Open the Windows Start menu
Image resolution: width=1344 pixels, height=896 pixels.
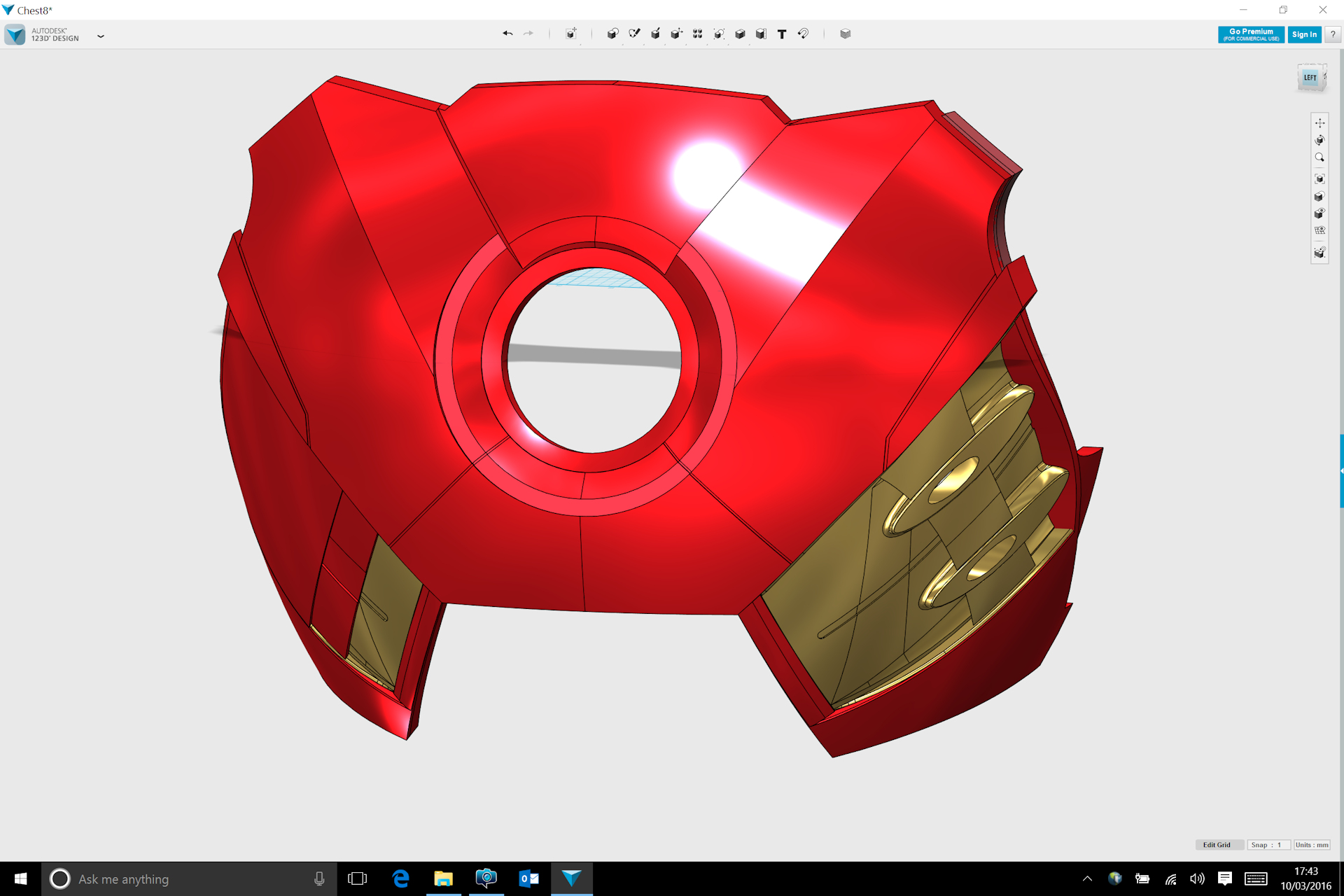(x=20, y=878)
